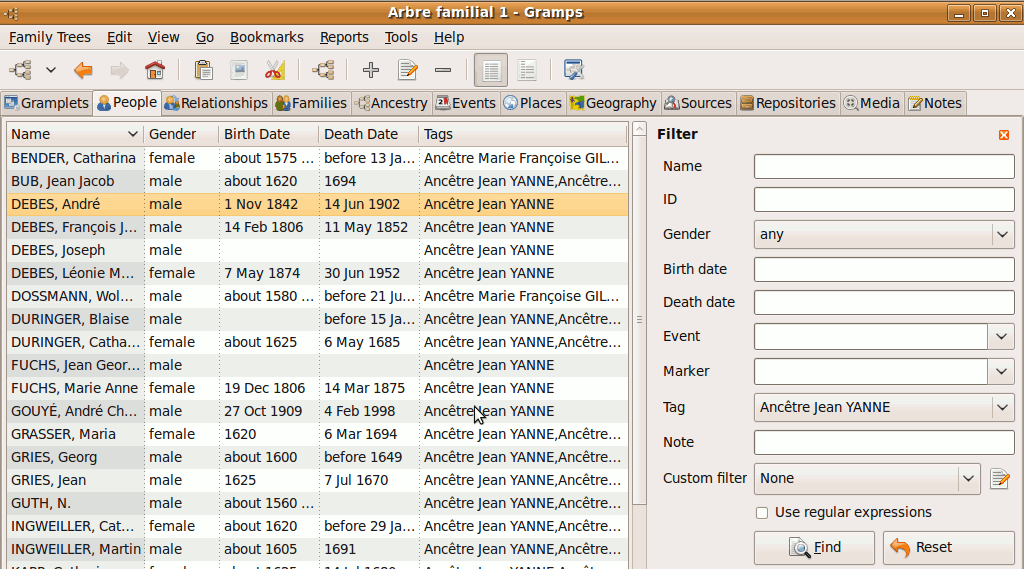Go back with orange arrow

click(x=83, y=70)
